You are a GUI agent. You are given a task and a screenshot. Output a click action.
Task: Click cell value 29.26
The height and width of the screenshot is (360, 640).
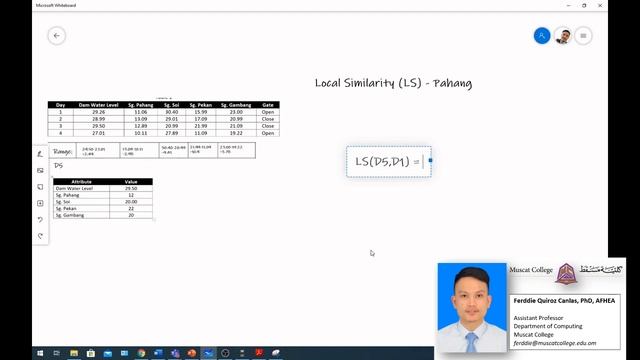coord(98,112)
